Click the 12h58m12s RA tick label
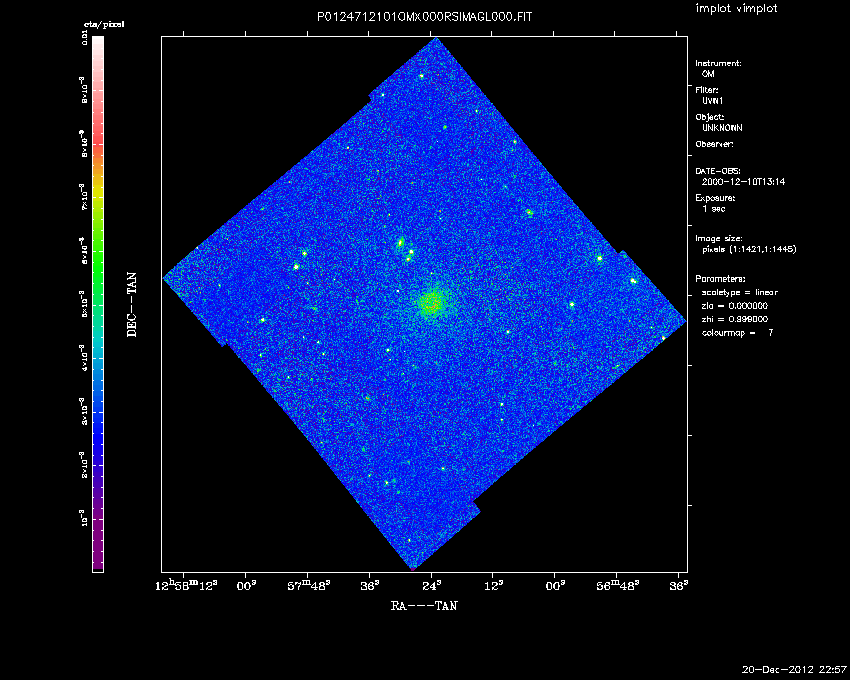 pyautogui.click(x=189, y=585)
